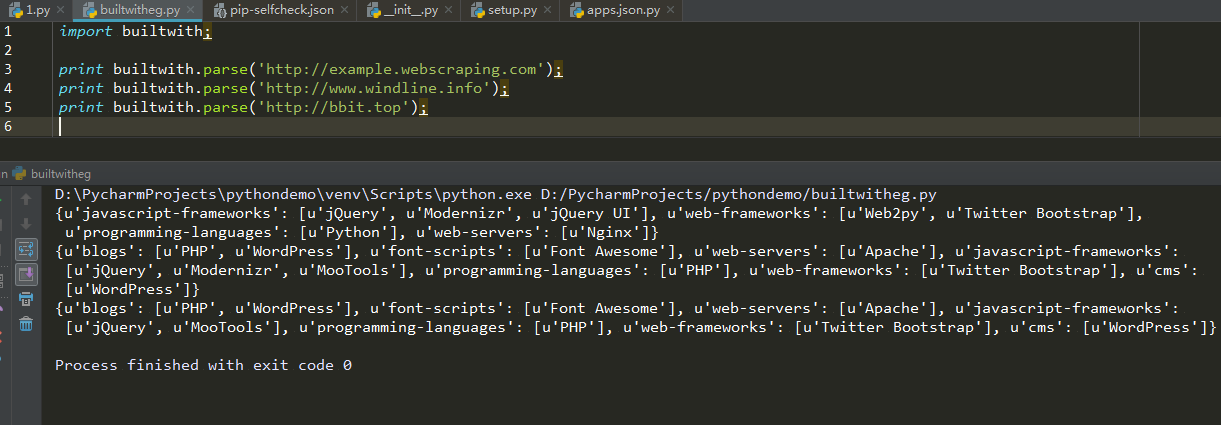Close the pip-selfcheck.json tab

pos(345,11)
